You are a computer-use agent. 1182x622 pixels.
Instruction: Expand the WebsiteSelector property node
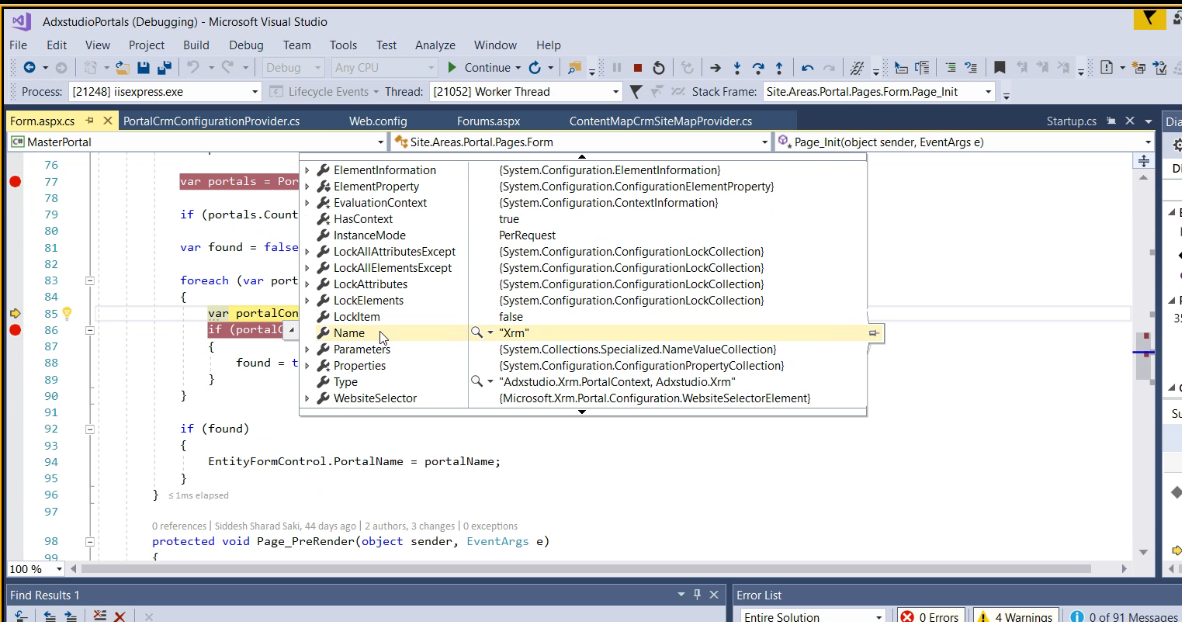pos(307,398)
